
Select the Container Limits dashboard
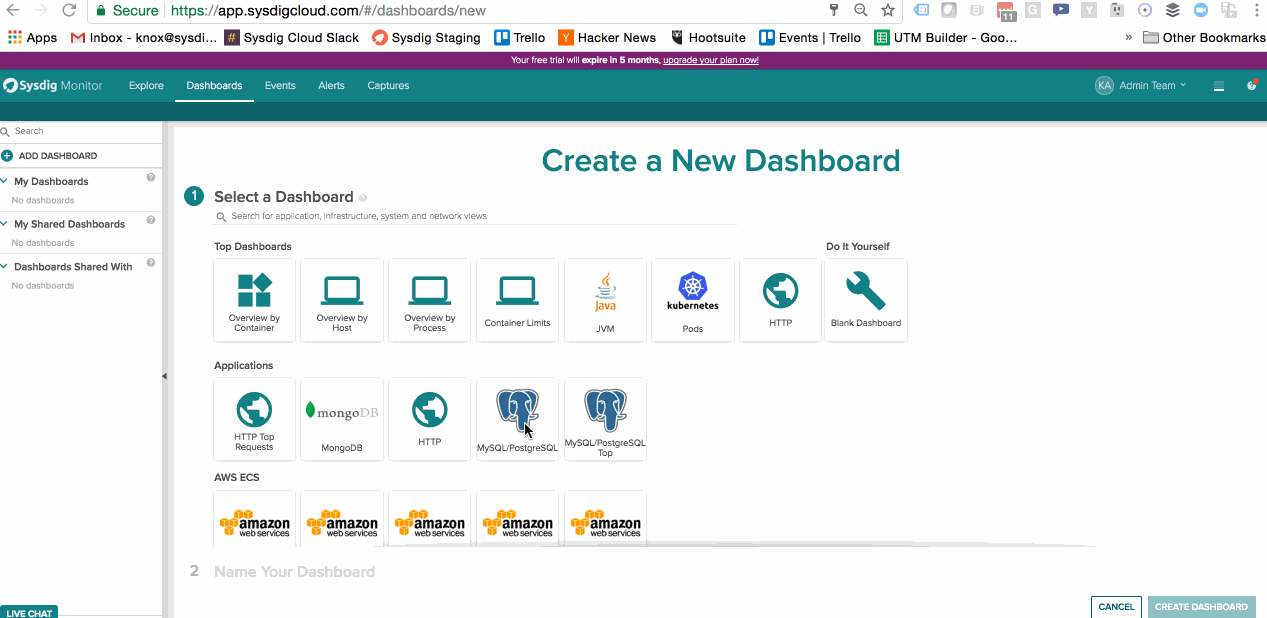(x=518, y=300)
